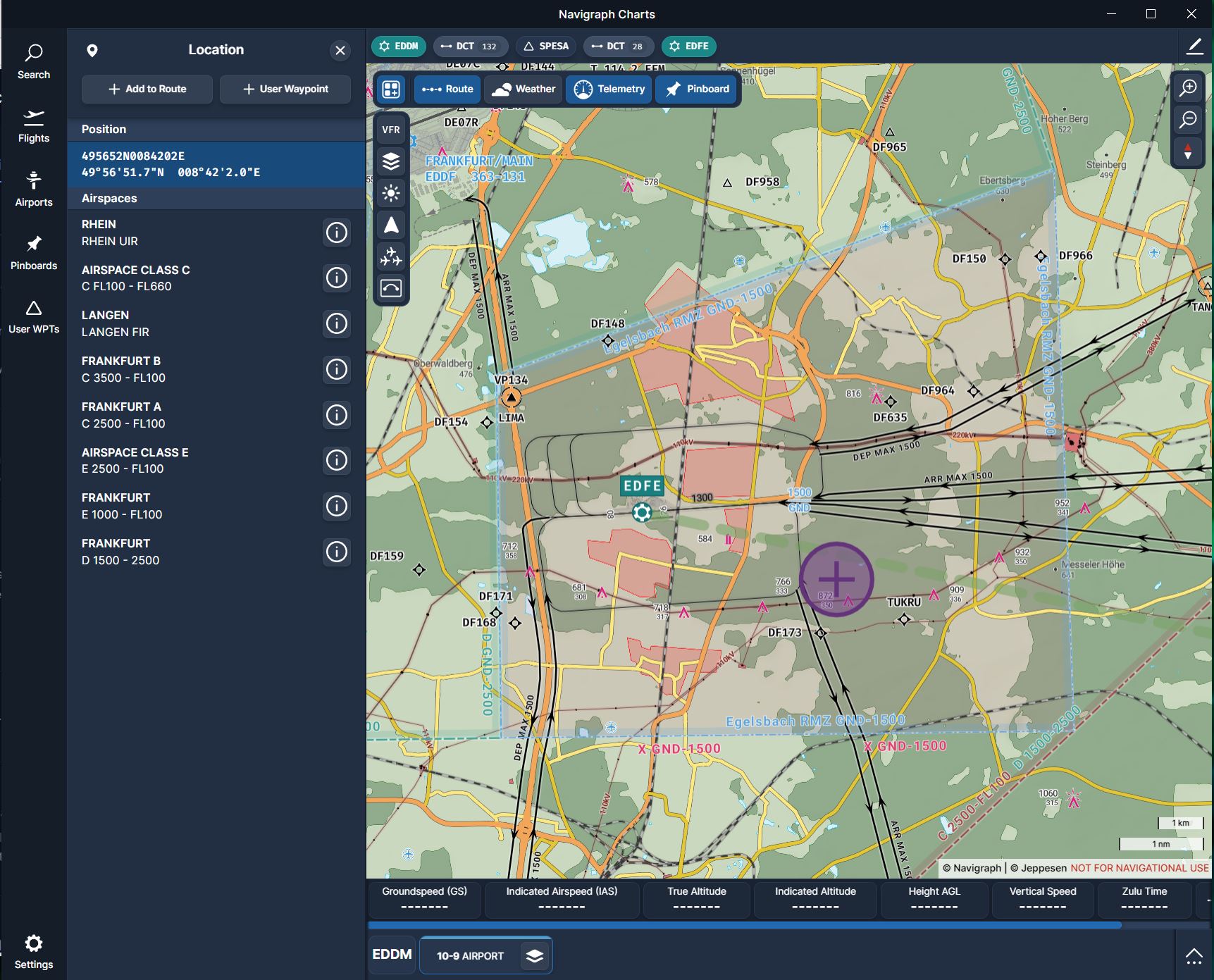Click the purple location crosshair marker
The height and width of the screenshot is (980, 1214).
point(836,579)
